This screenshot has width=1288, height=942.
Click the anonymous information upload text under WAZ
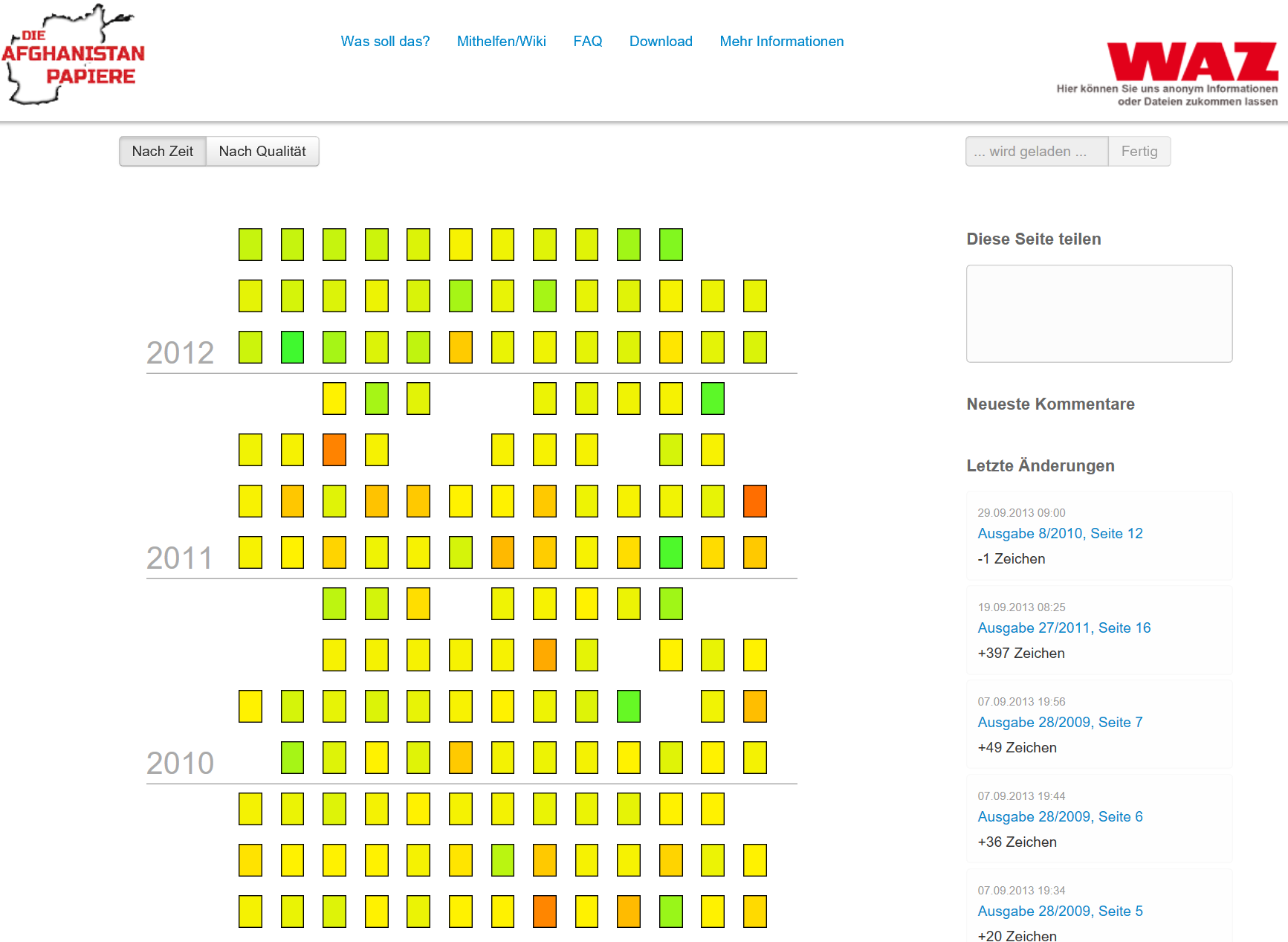pyautogui.click(x=1167, y=95)
